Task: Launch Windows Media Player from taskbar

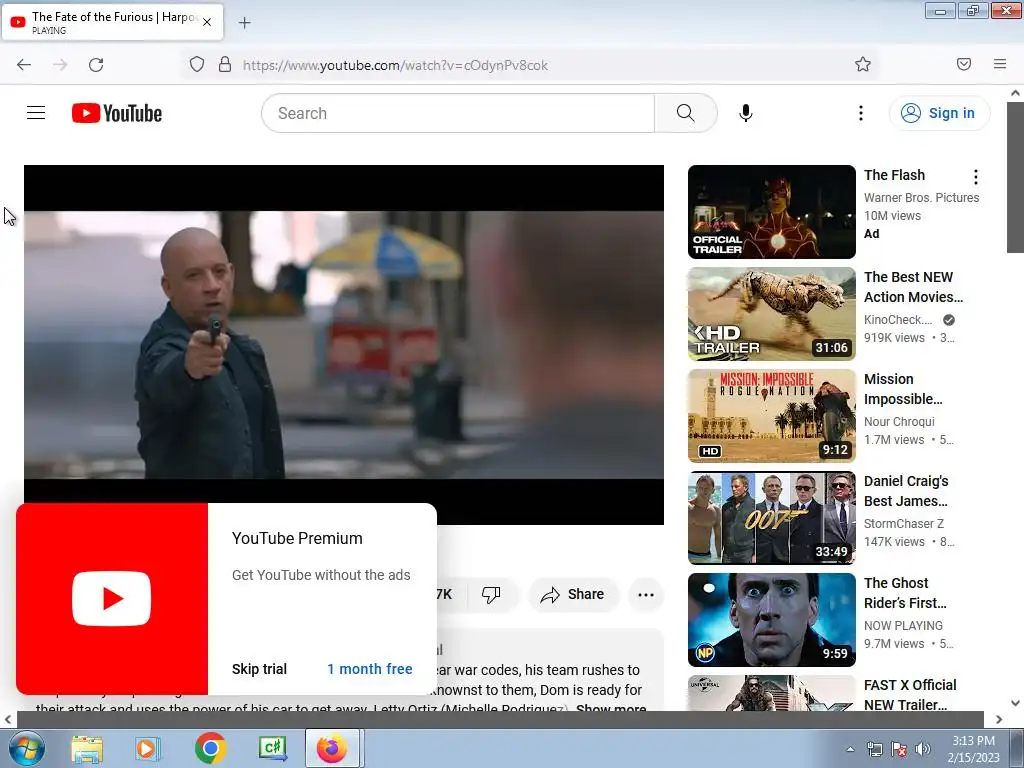Action: point(146,748)
